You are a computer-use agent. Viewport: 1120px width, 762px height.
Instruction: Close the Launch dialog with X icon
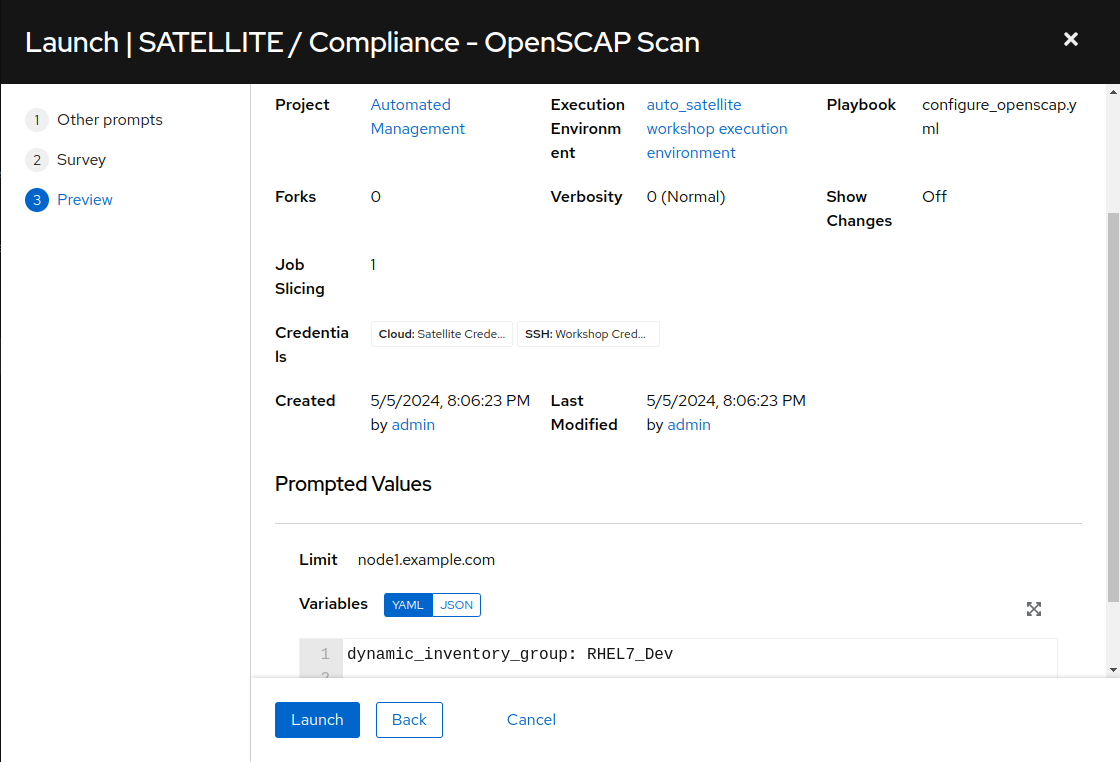pos(1070,40)
